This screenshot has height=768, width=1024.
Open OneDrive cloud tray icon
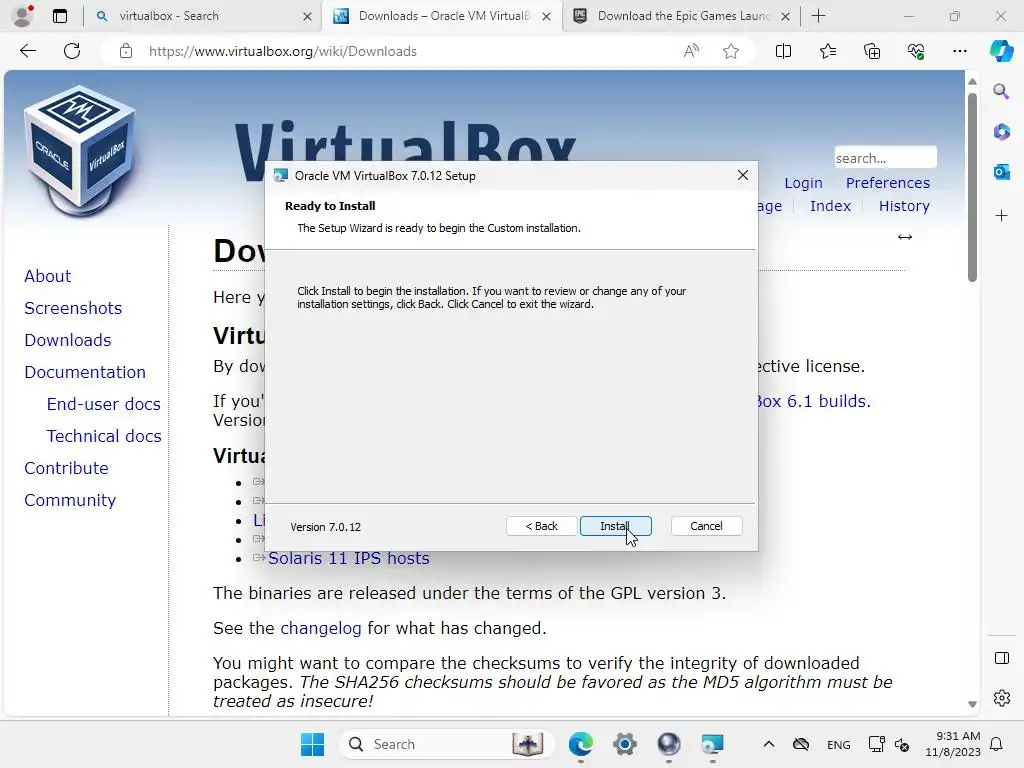coord(801,744)
